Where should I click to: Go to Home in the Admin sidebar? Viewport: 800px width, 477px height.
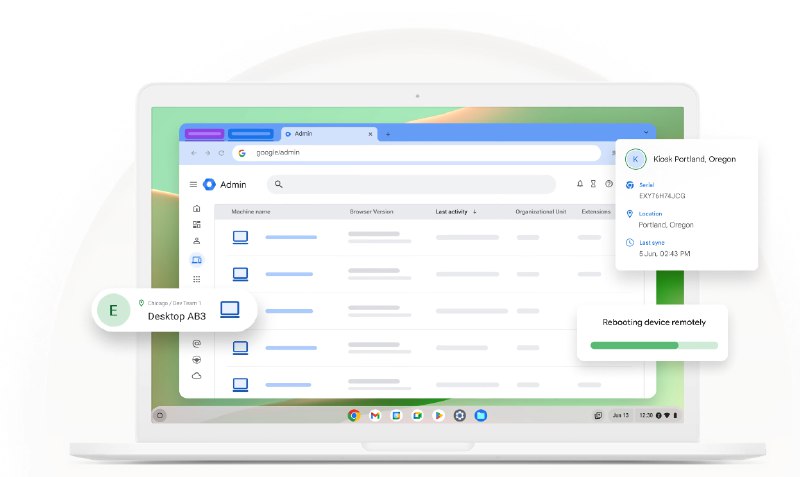click(x=196, y=208)
